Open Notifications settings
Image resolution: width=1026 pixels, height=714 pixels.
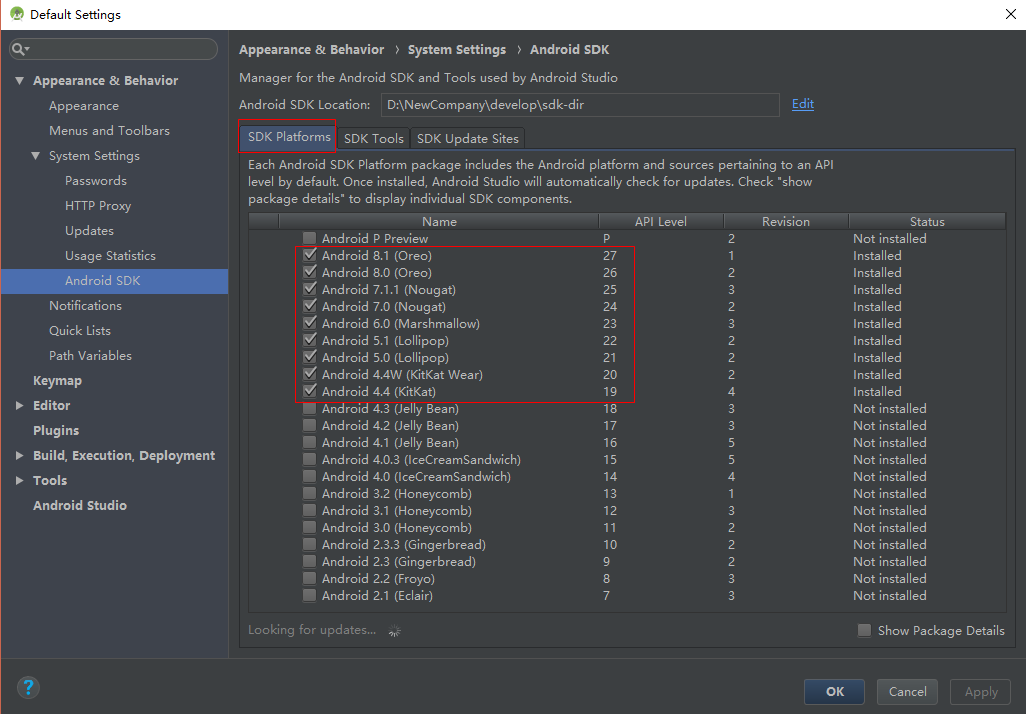(85, 306)
